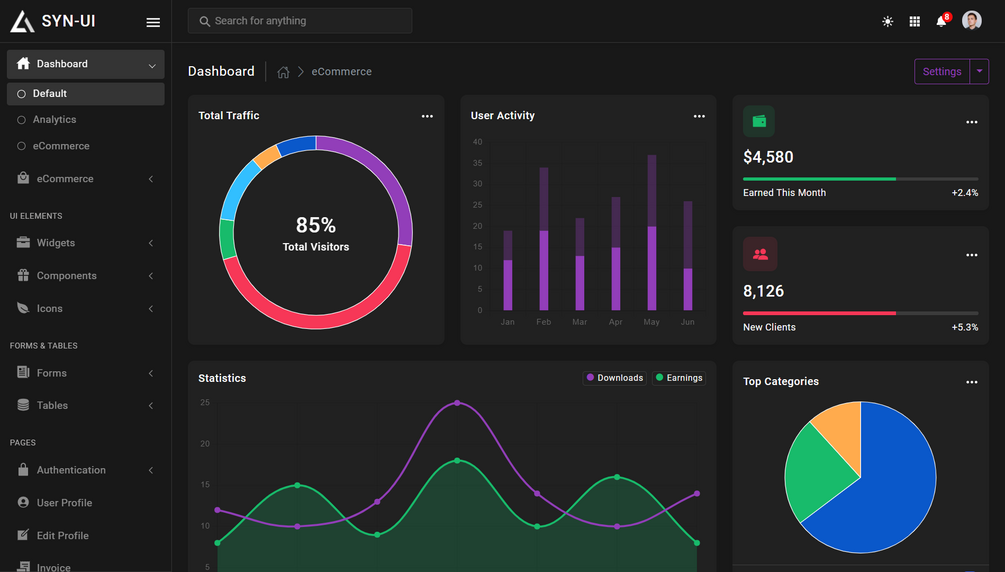The height and width of the screenshot is (572, 1005).
Task: Click the hamburger menu icon in sidebar header
Action: [153, 22]
